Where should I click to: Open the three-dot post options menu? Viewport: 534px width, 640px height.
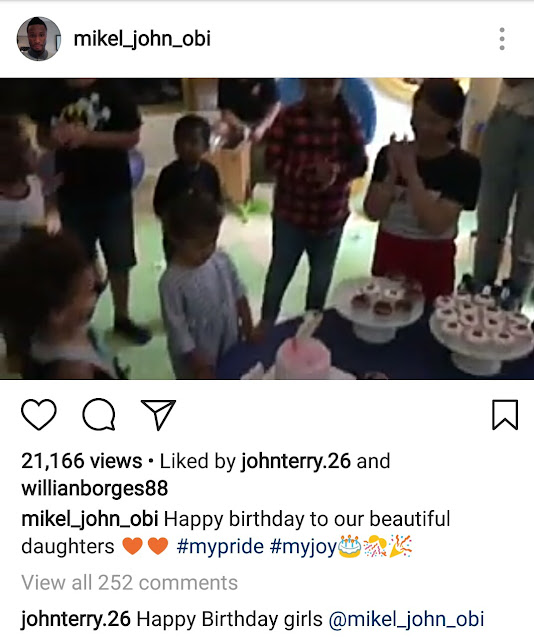point(502,39)
